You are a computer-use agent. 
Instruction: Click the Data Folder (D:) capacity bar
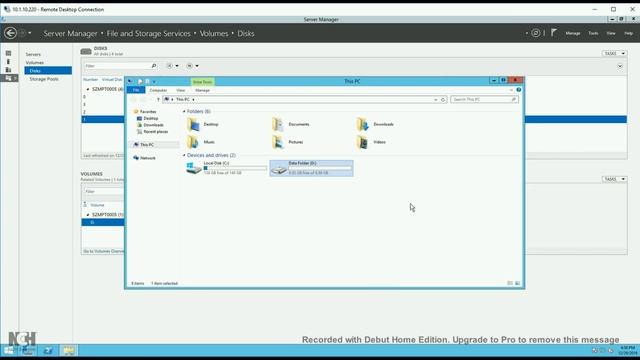coord(320,168)
